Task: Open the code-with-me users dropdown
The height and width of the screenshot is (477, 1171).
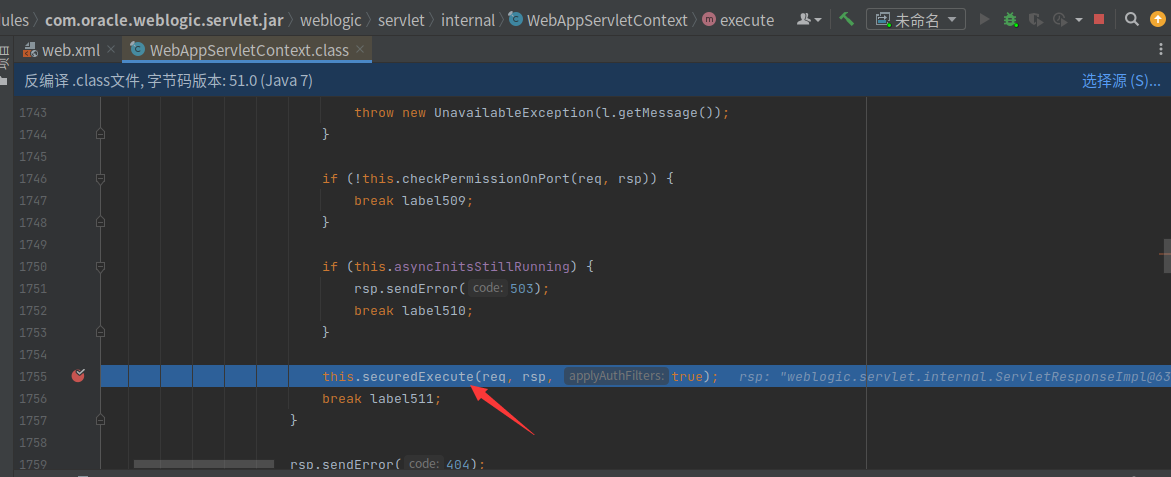Action: pos(810,19)
